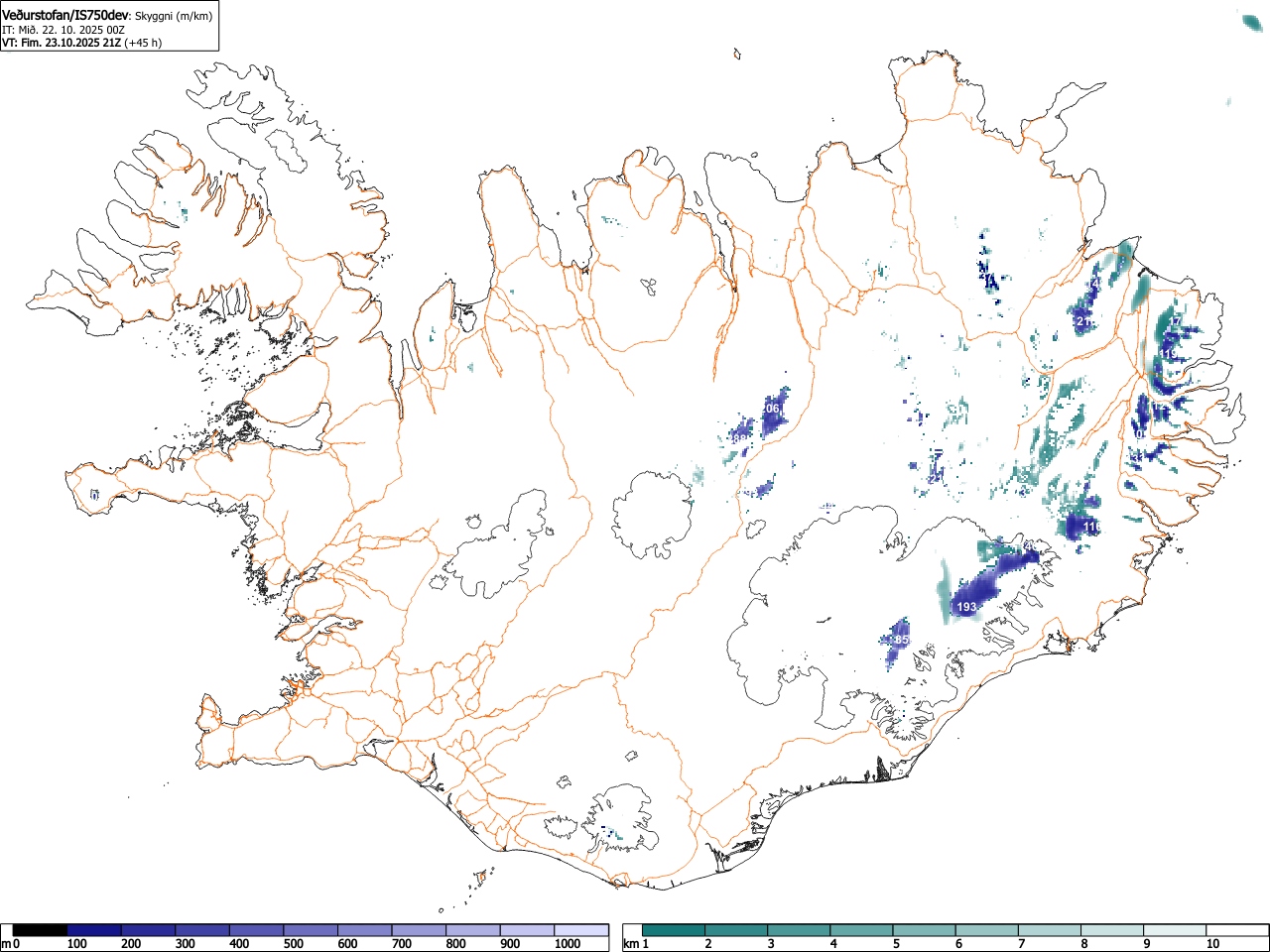Choose the 3–4 km legend swatch
This screenshot has height=952, width=1270.
[800, 930]
